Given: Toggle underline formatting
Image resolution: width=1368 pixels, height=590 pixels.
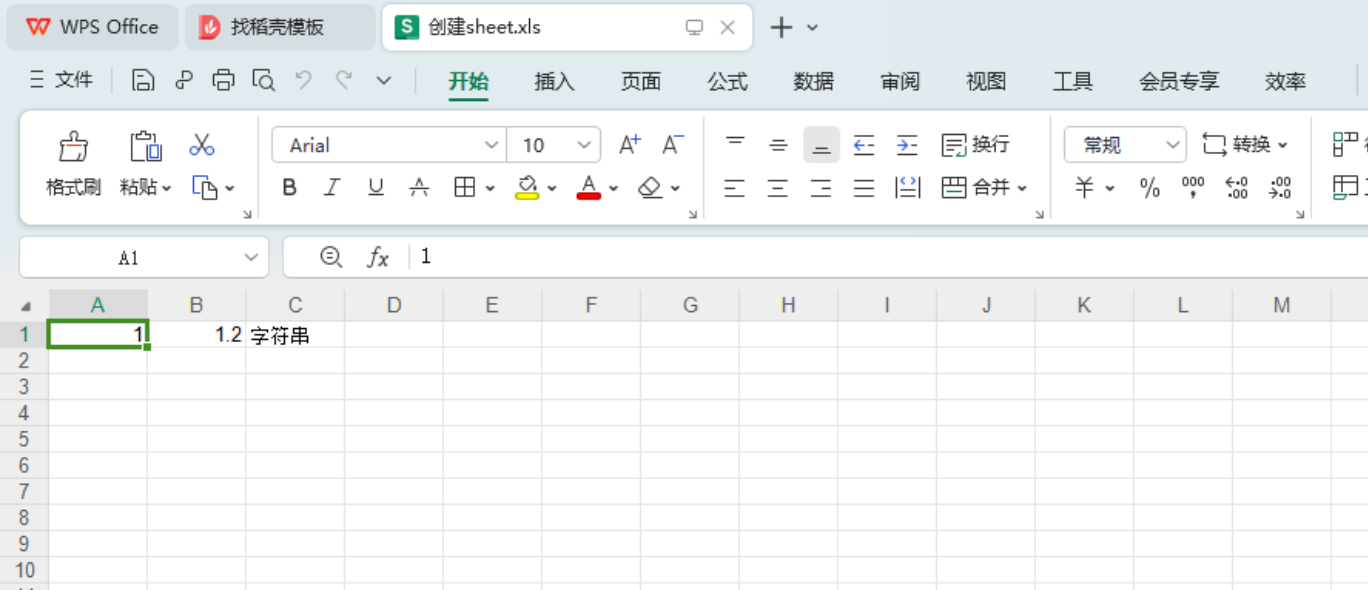Looking at the screenshot, I should [375, 187].
